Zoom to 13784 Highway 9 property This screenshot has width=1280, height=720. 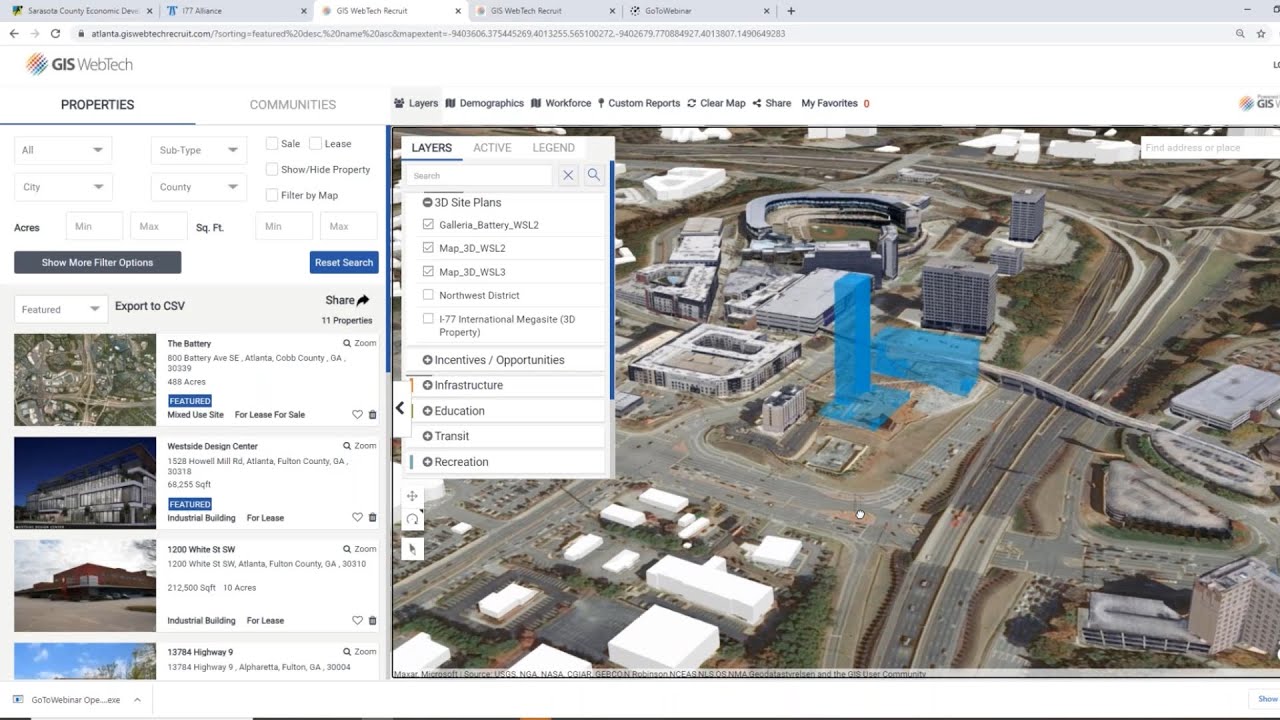click(x=360, y=652)
